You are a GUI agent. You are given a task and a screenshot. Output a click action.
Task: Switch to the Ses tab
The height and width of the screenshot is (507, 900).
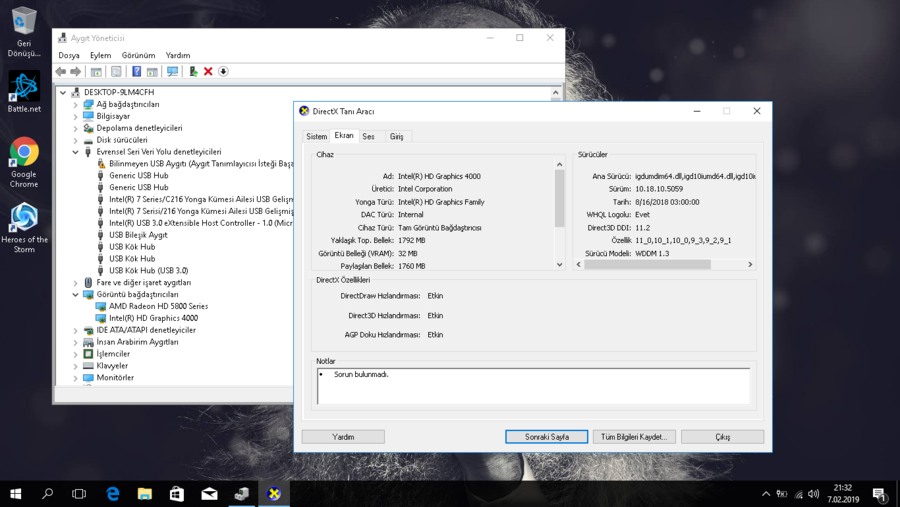pos(368,137)
